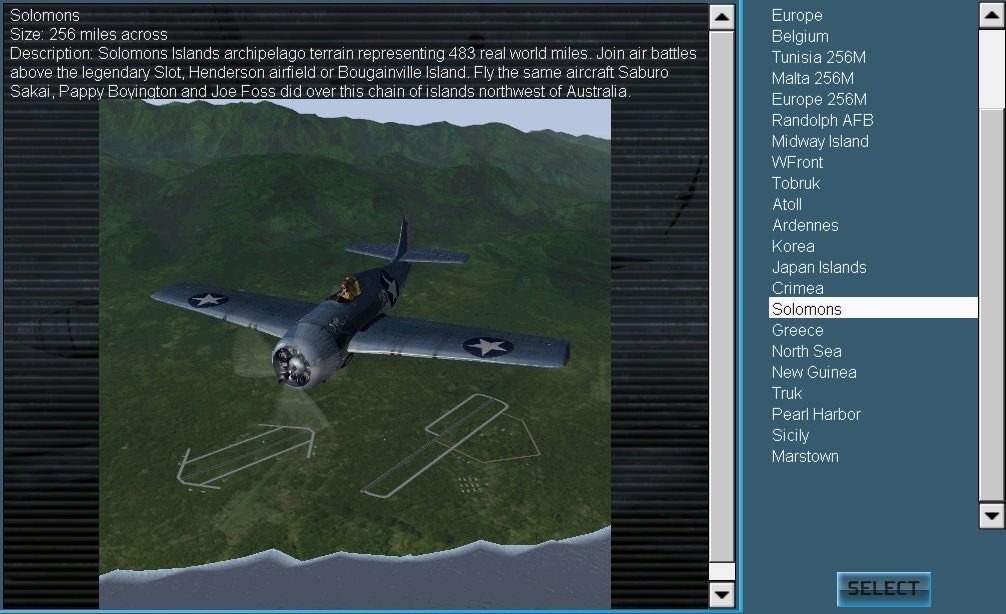Select Randolph AFB terrain
Viewport: 1006px width, 614px height.
point(823,121)
